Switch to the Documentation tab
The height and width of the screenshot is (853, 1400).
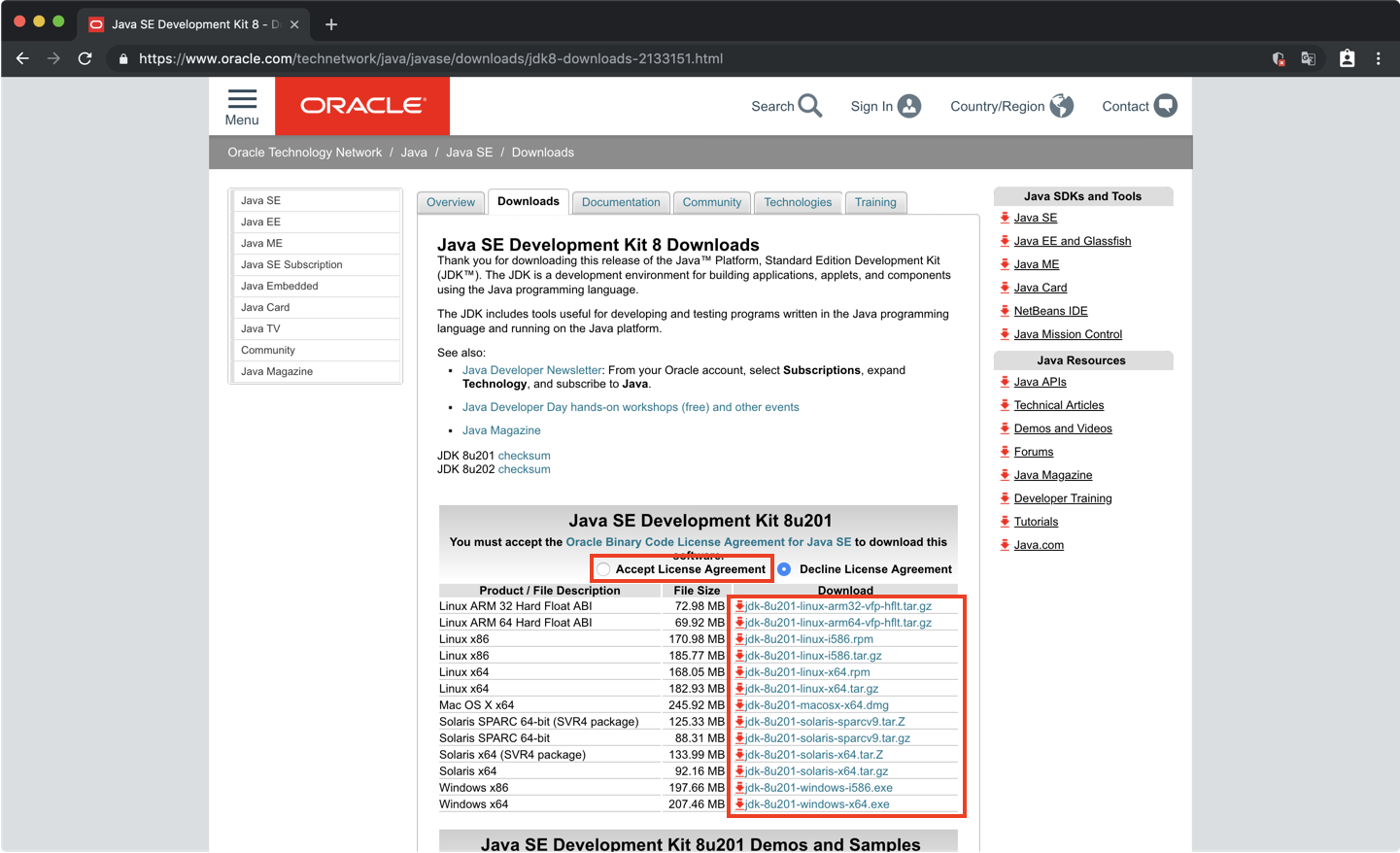[x=621, y=202]
